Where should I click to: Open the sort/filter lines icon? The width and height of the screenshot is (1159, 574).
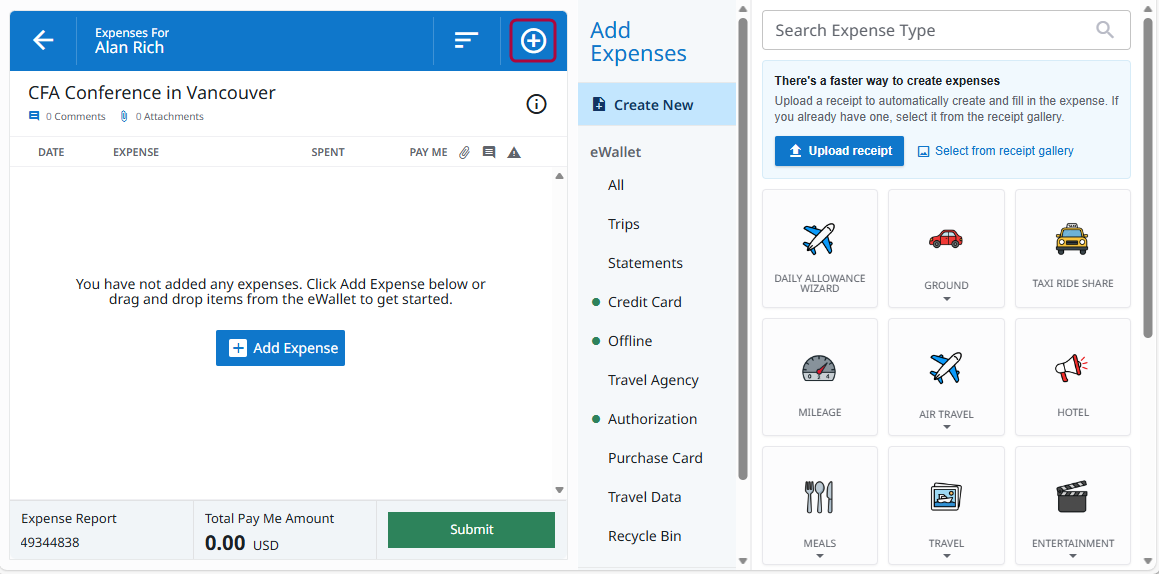point(466,40)
